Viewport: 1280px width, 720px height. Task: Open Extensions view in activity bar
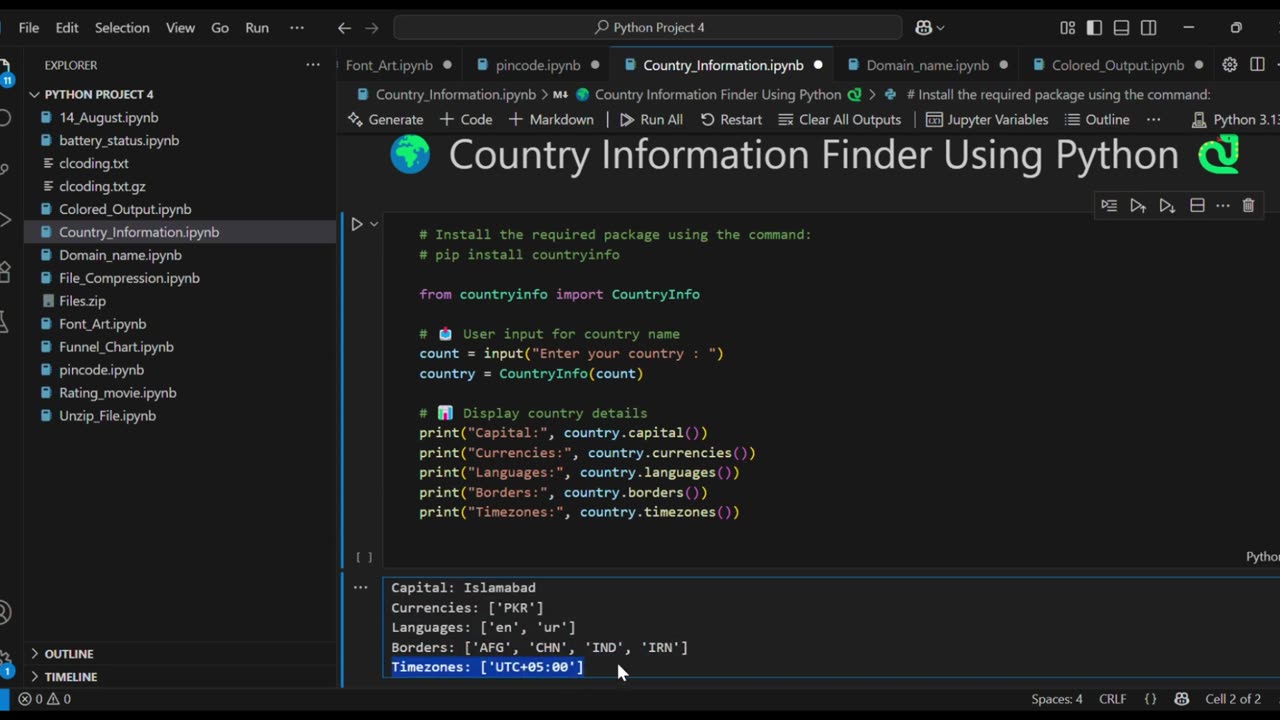[x=5, y=271]
